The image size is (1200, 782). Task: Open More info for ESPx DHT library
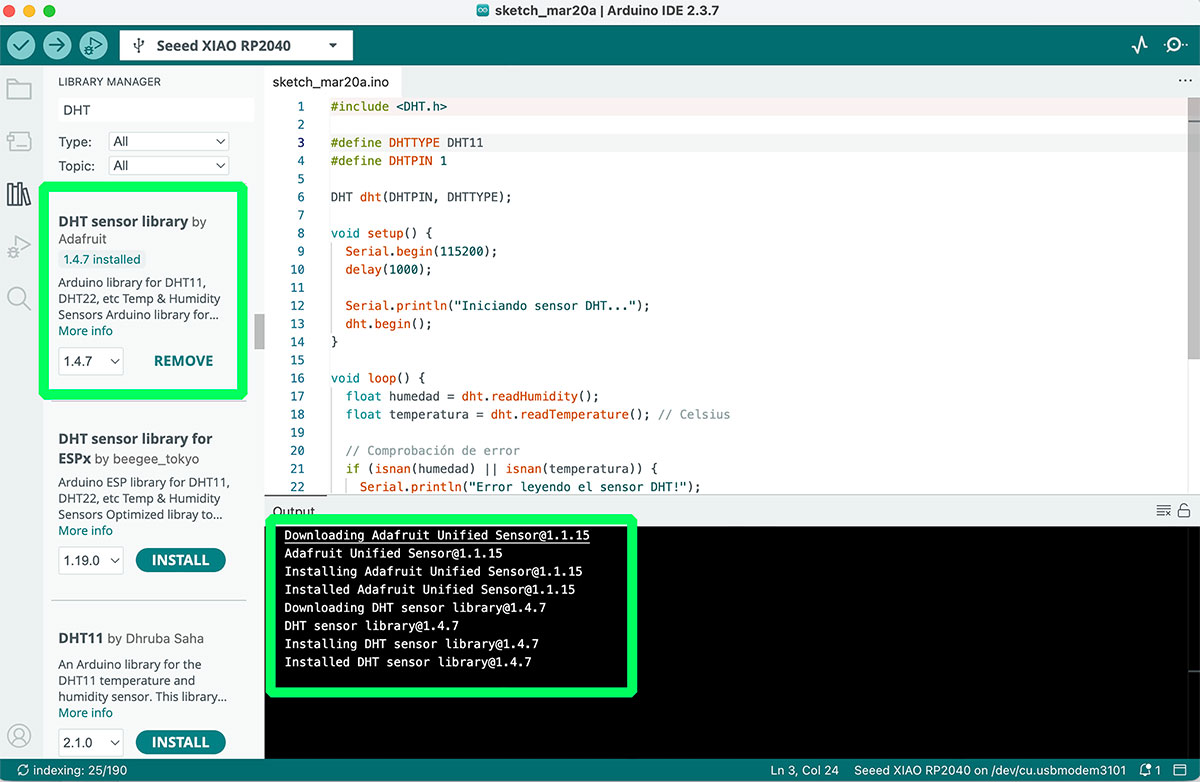point(85,531)
